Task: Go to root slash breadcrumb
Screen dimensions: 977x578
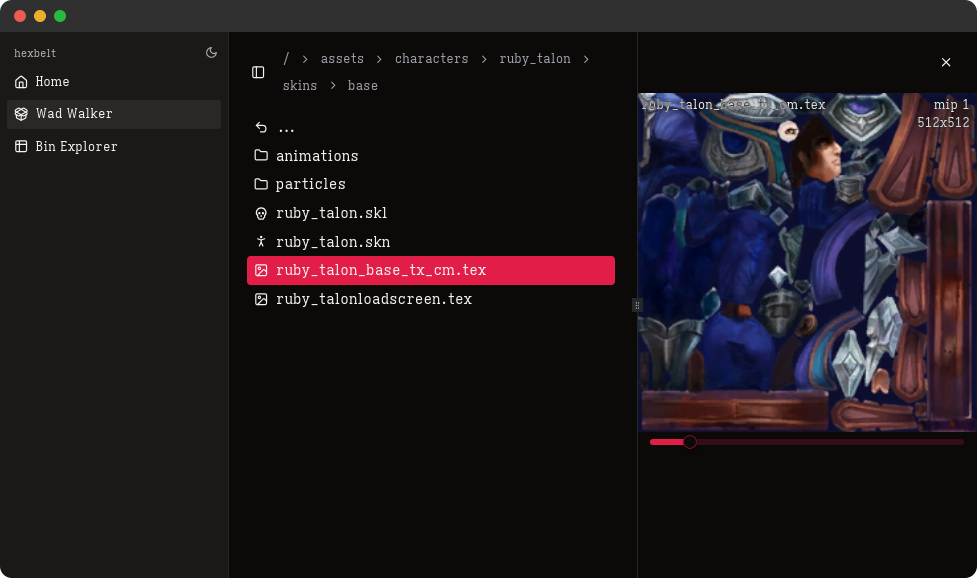Action: point(286,59)
